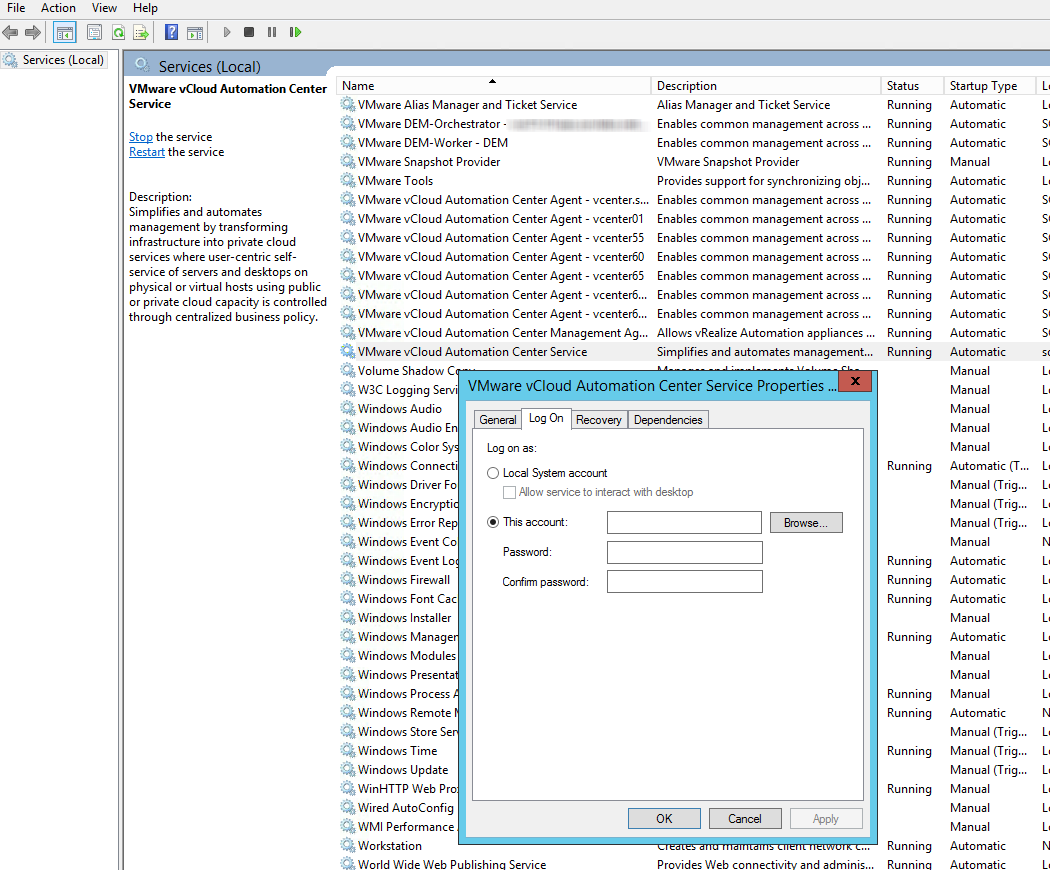Screen dimensions: 1050x870
Task: Click OK in the properties dialog
Action: tap(664, 818)
